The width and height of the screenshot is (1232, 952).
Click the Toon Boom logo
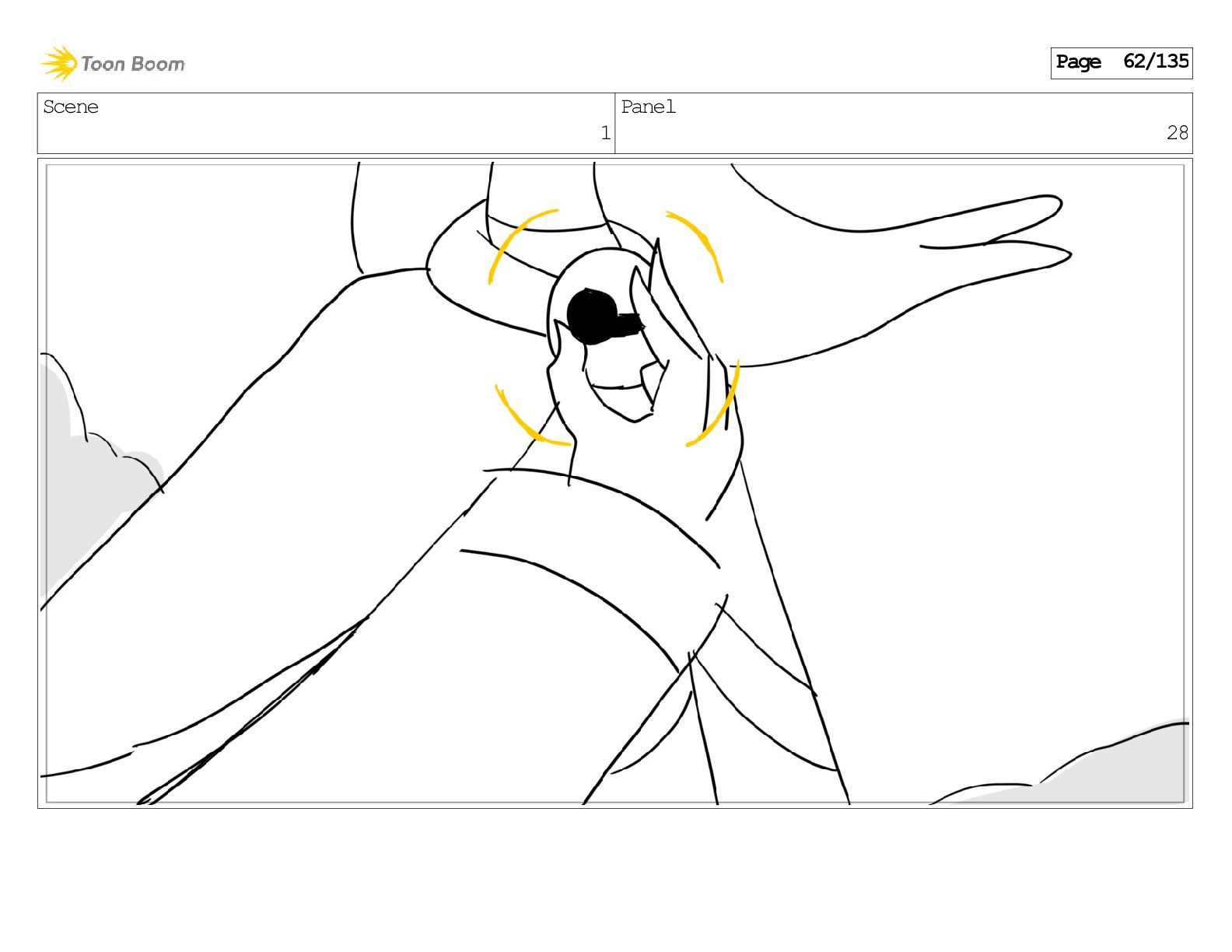(113, 63)
